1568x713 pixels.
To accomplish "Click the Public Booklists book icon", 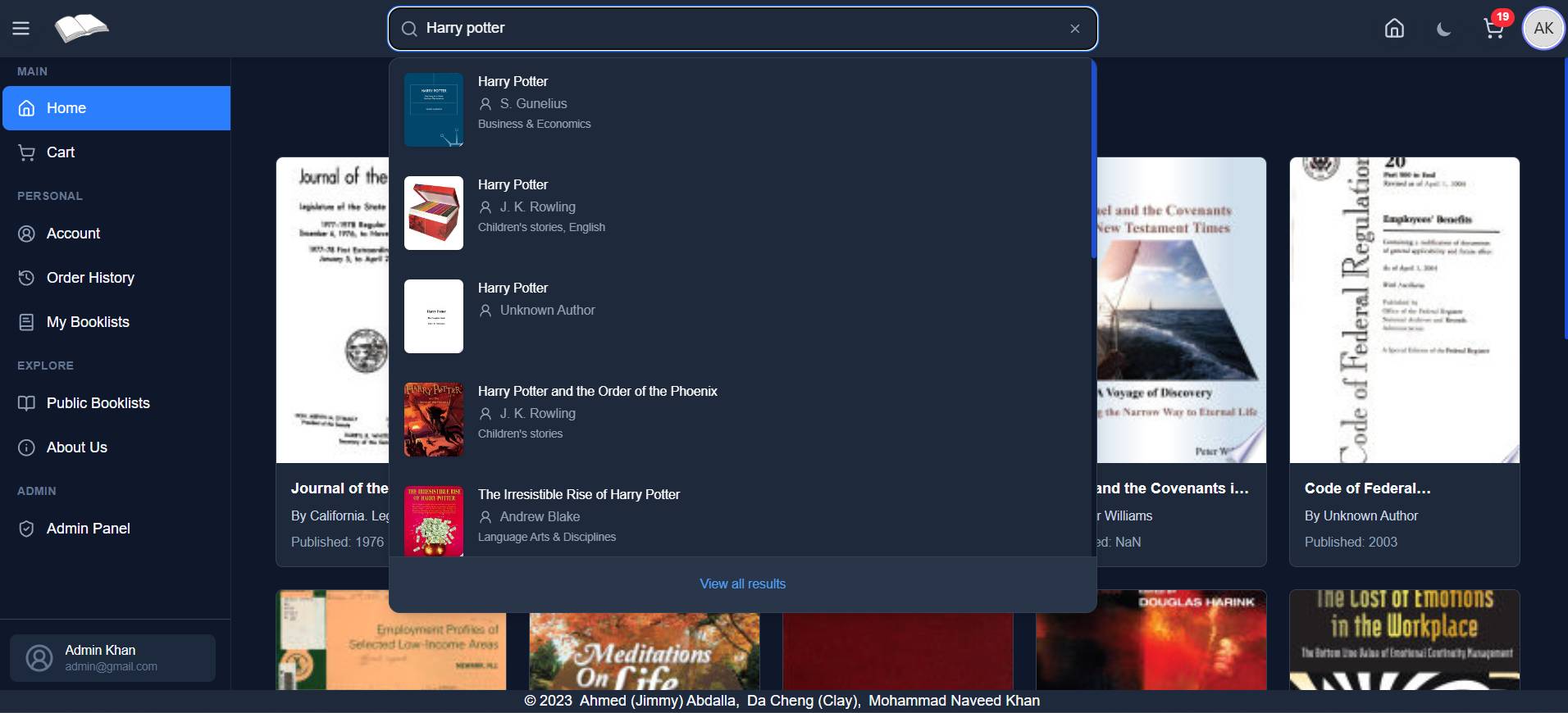I will tap(26, 403).
